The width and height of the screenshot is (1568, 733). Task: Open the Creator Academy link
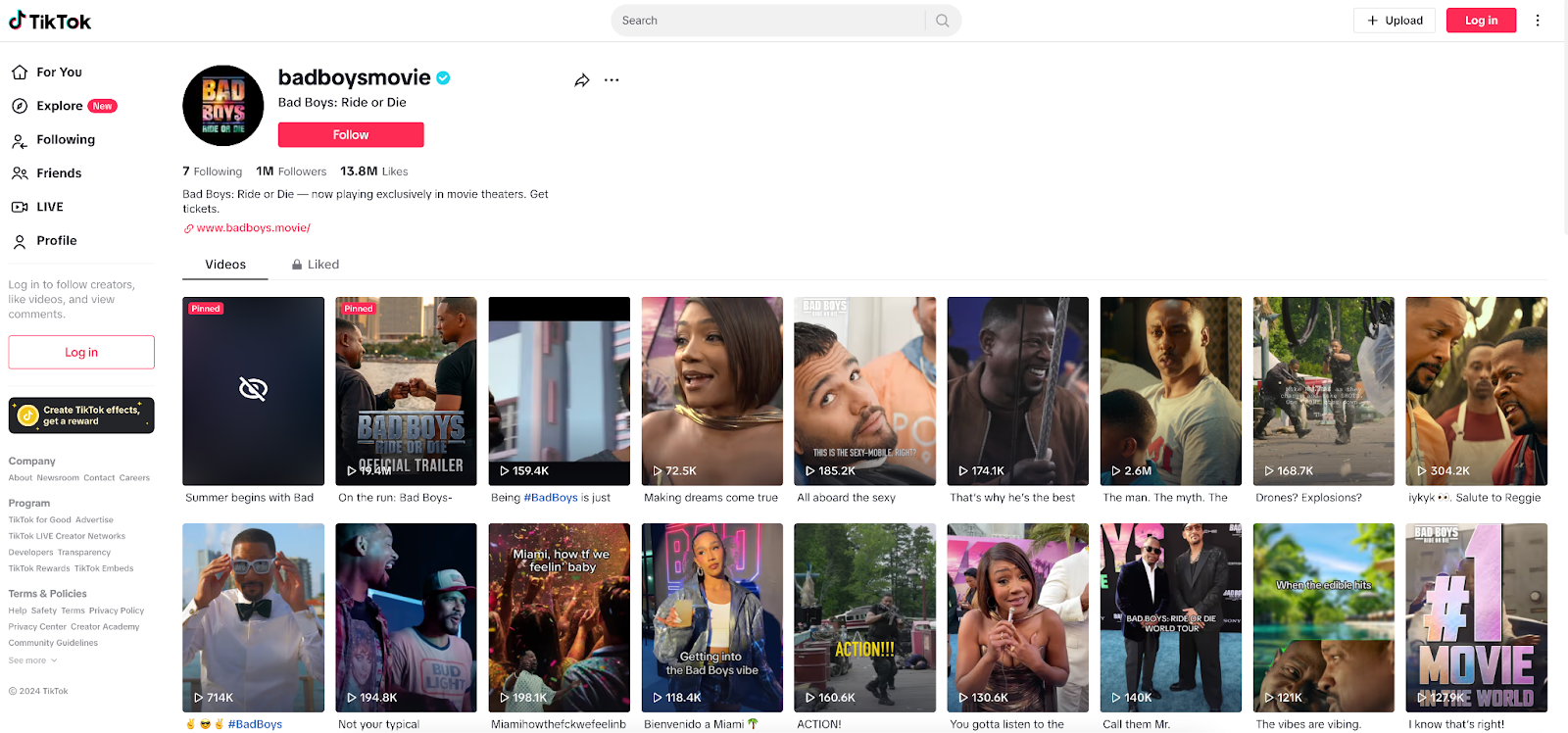[105, 627]
